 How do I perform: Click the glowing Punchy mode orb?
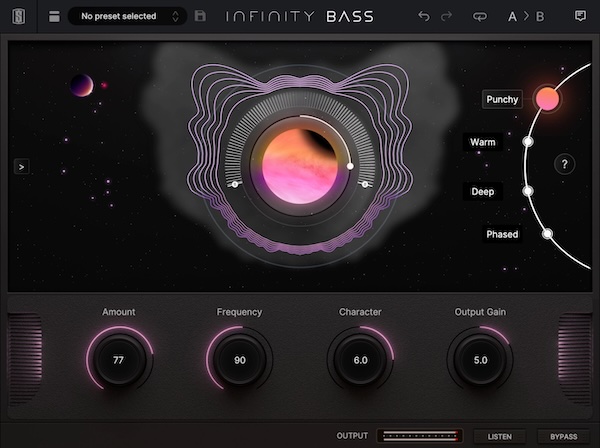tap(548, 99)
